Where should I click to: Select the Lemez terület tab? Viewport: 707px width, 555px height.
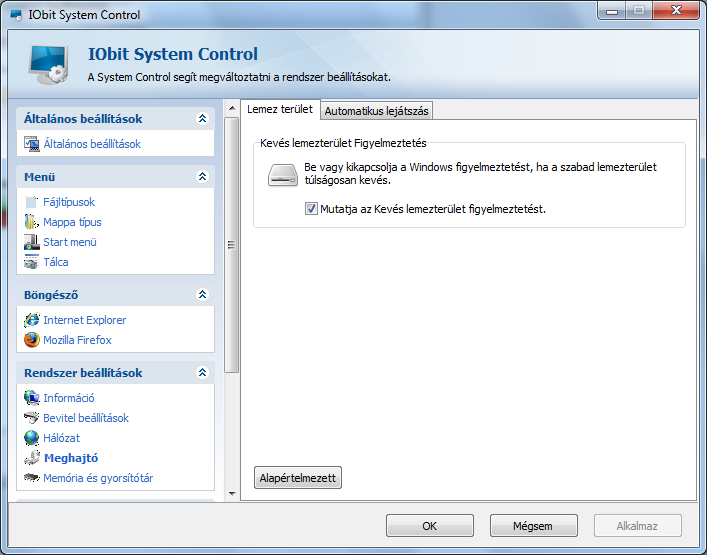tap(280, 109)
